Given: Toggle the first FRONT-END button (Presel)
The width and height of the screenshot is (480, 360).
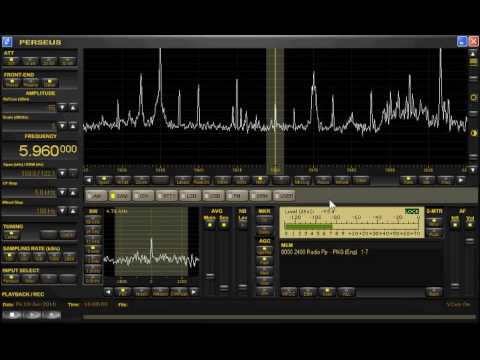Looking at the screenshot, I should [x=12, y=83].
